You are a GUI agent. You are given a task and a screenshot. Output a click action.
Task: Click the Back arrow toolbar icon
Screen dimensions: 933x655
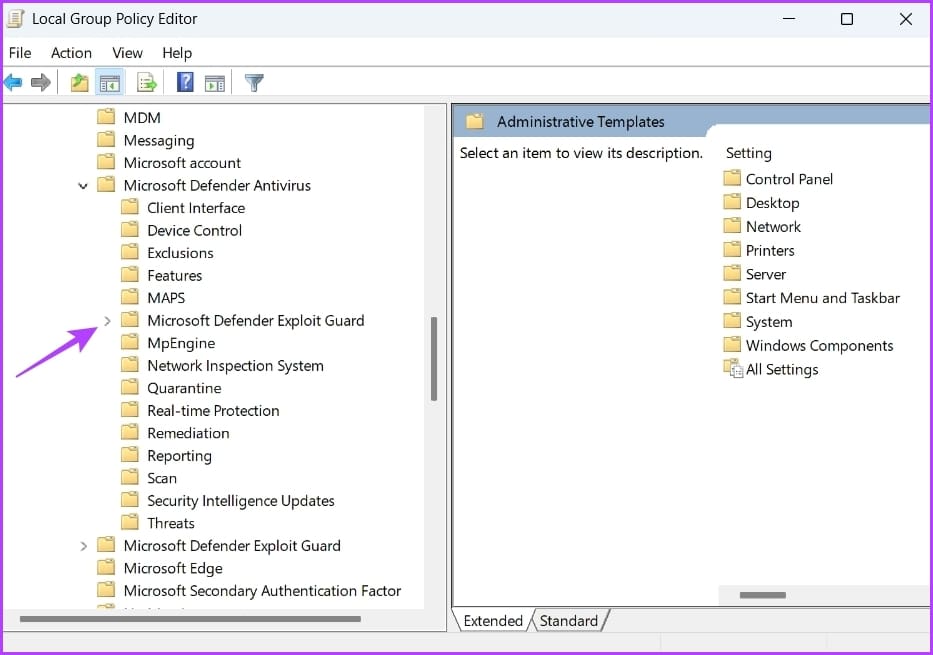point(13,82)
